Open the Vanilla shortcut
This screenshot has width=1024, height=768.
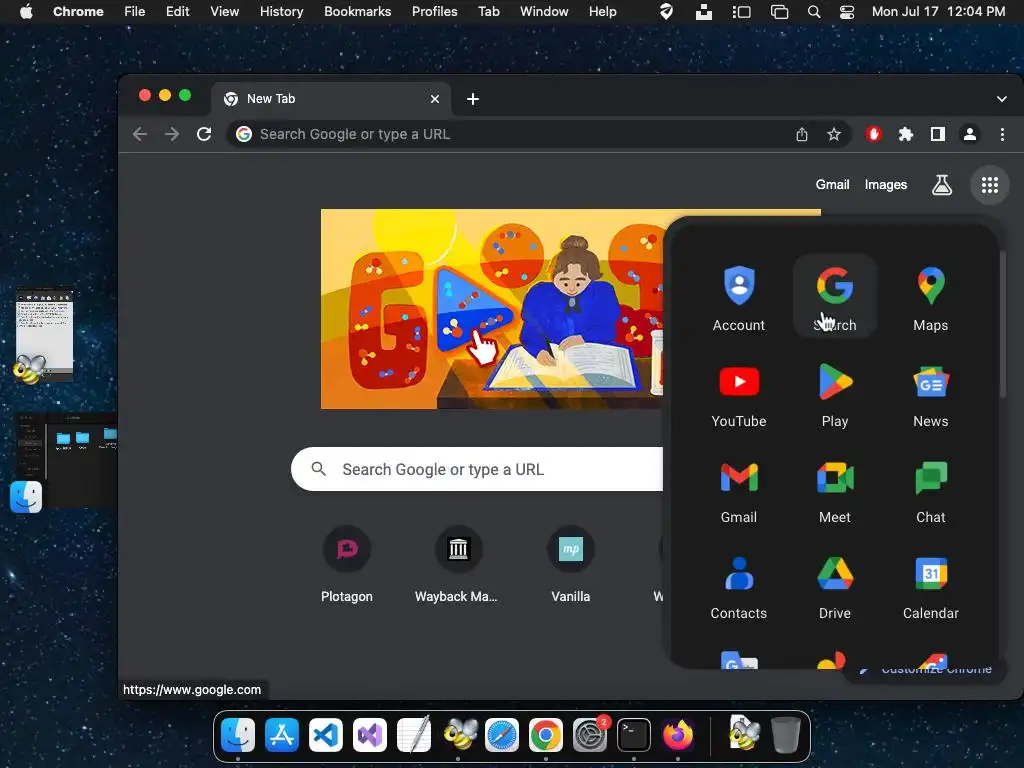[570, 566]
